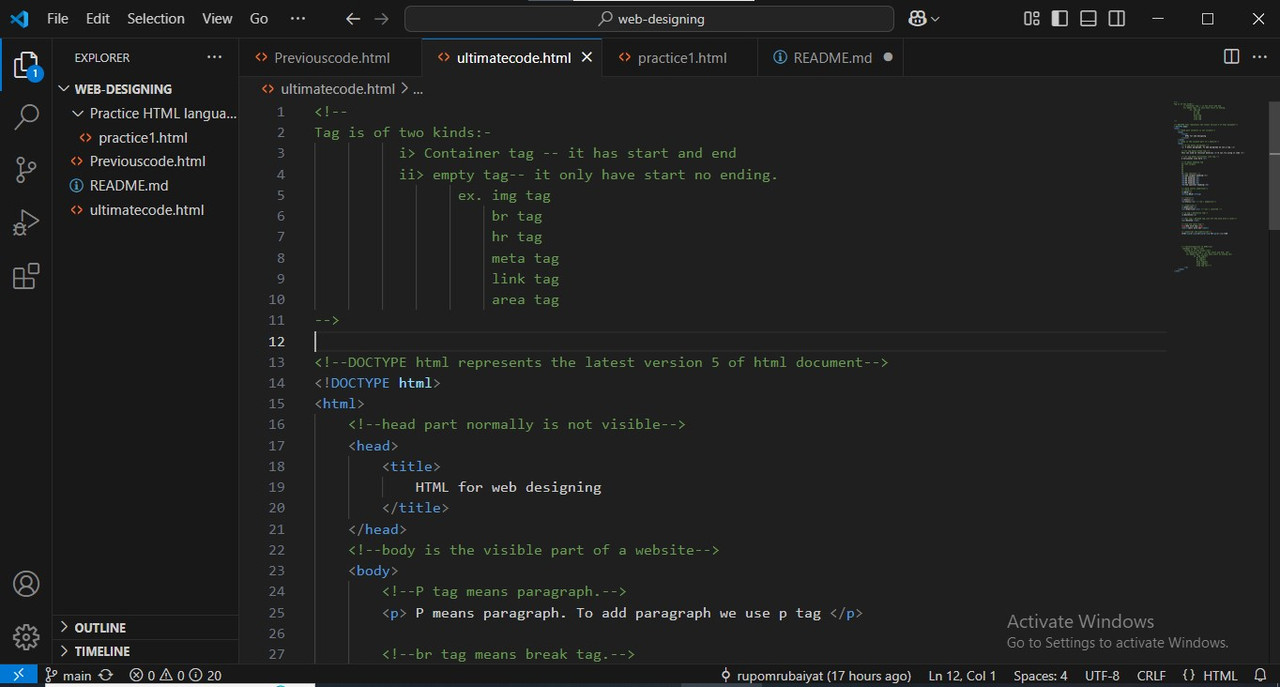Go to line via Ln 12, Col 1
This screenshot has height=687, width=1280.
pyautogui.click(x=962, y=675)
